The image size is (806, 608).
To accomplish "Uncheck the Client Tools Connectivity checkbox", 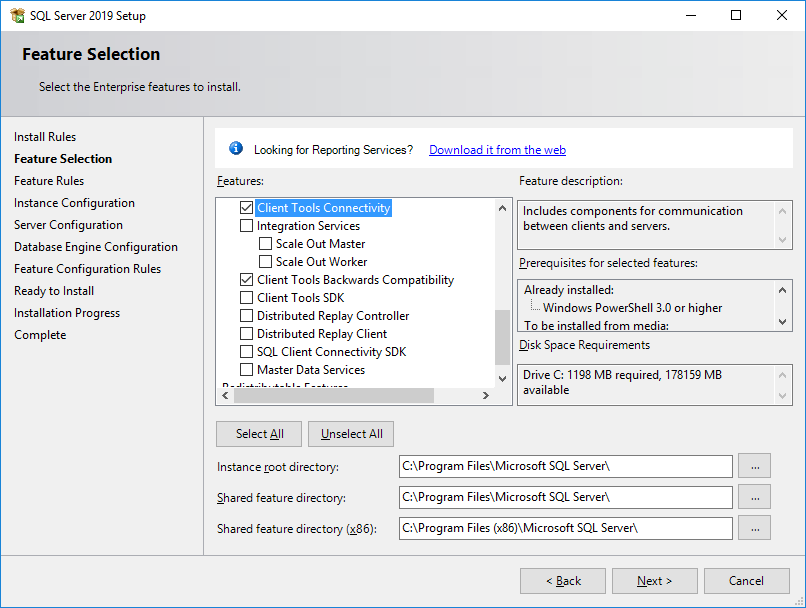I will coord(247,208).
